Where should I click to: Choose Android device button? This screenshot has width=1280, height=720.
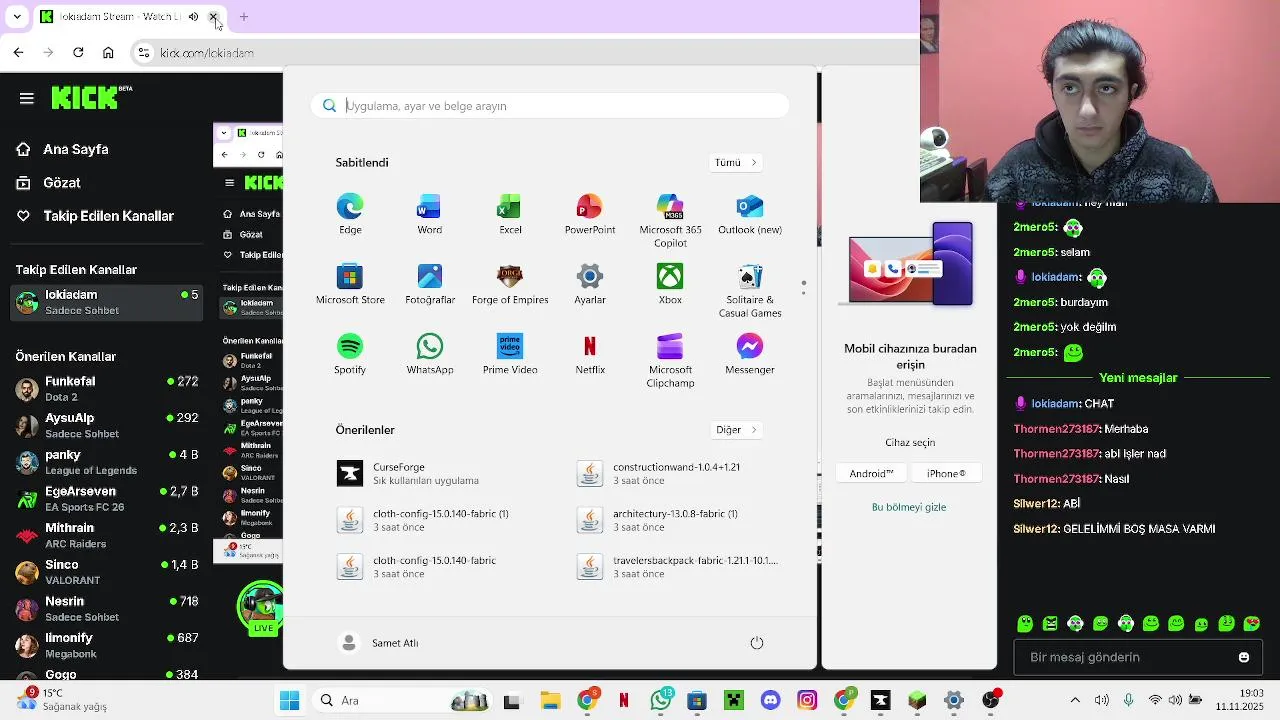871,473
